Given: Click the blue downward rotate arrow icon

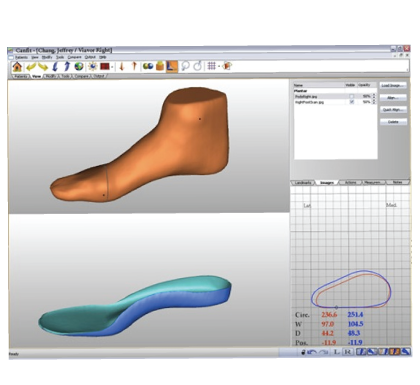Looking at the screenshot, I should (x=55, y=66).
